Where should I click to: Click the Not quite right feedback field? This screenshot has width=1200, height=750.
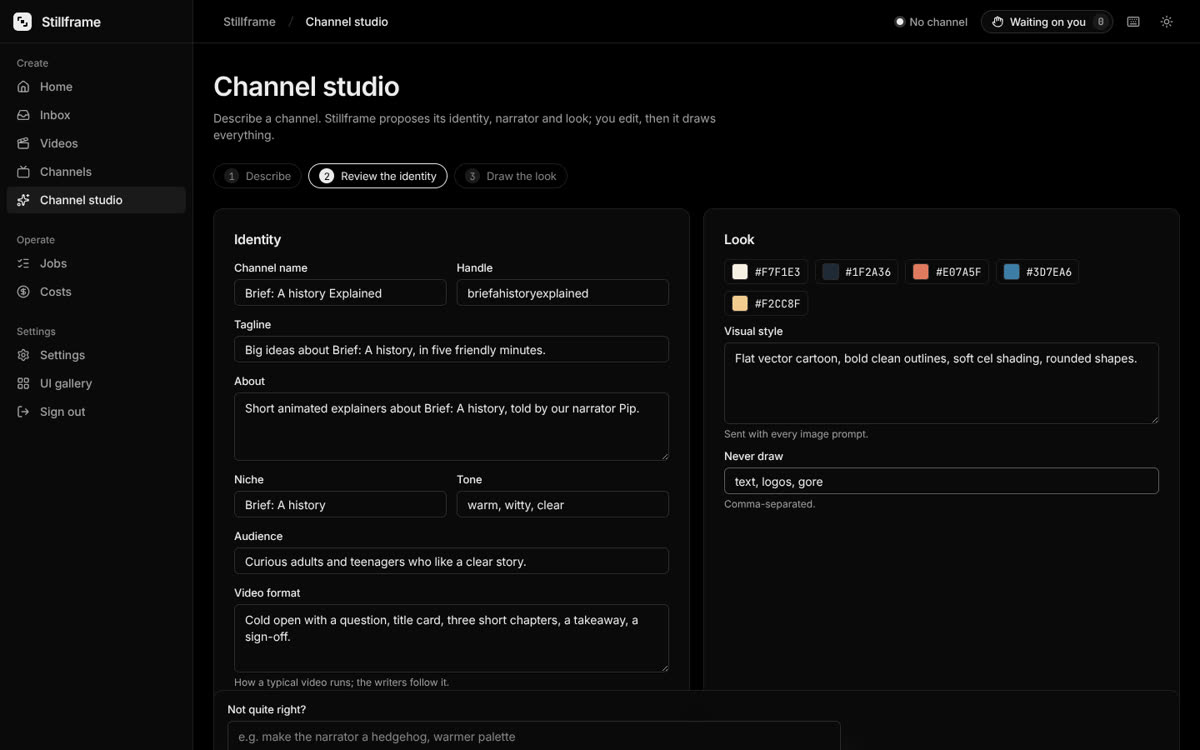534,736
